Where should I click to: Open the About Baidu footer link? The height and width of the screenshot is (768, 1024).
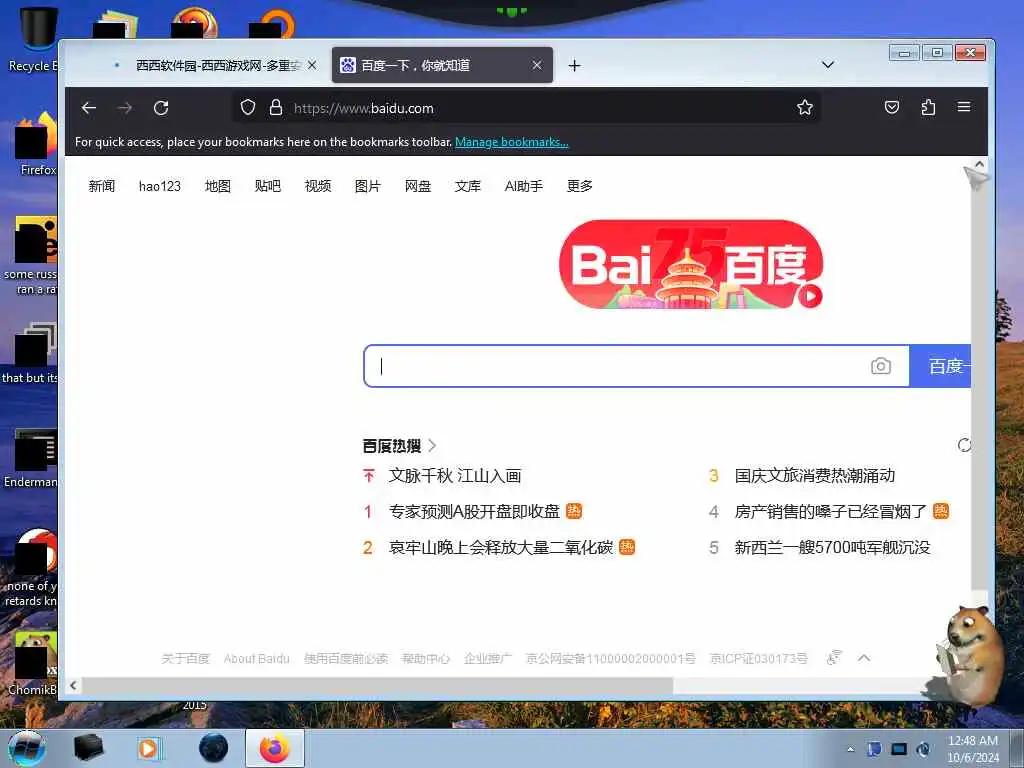tap(257, 658)
